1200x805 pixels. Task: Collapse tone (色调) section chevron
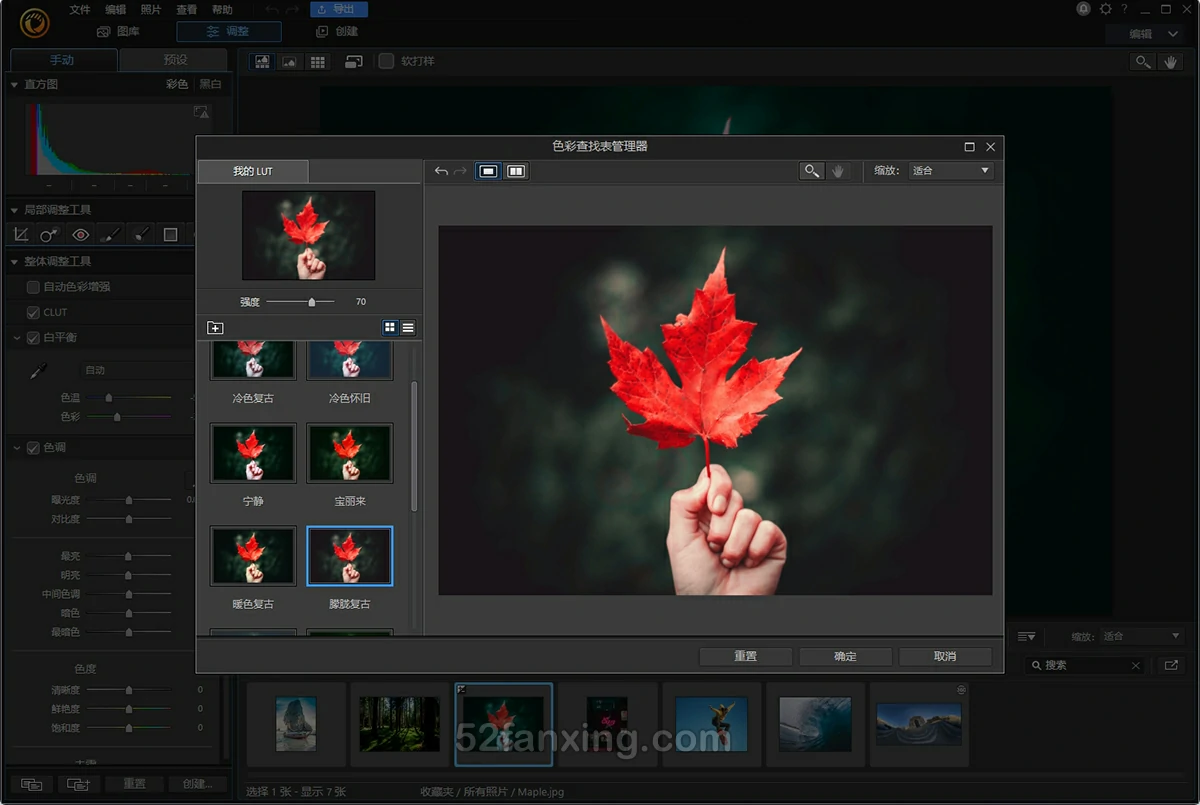(x=17, y=448)
